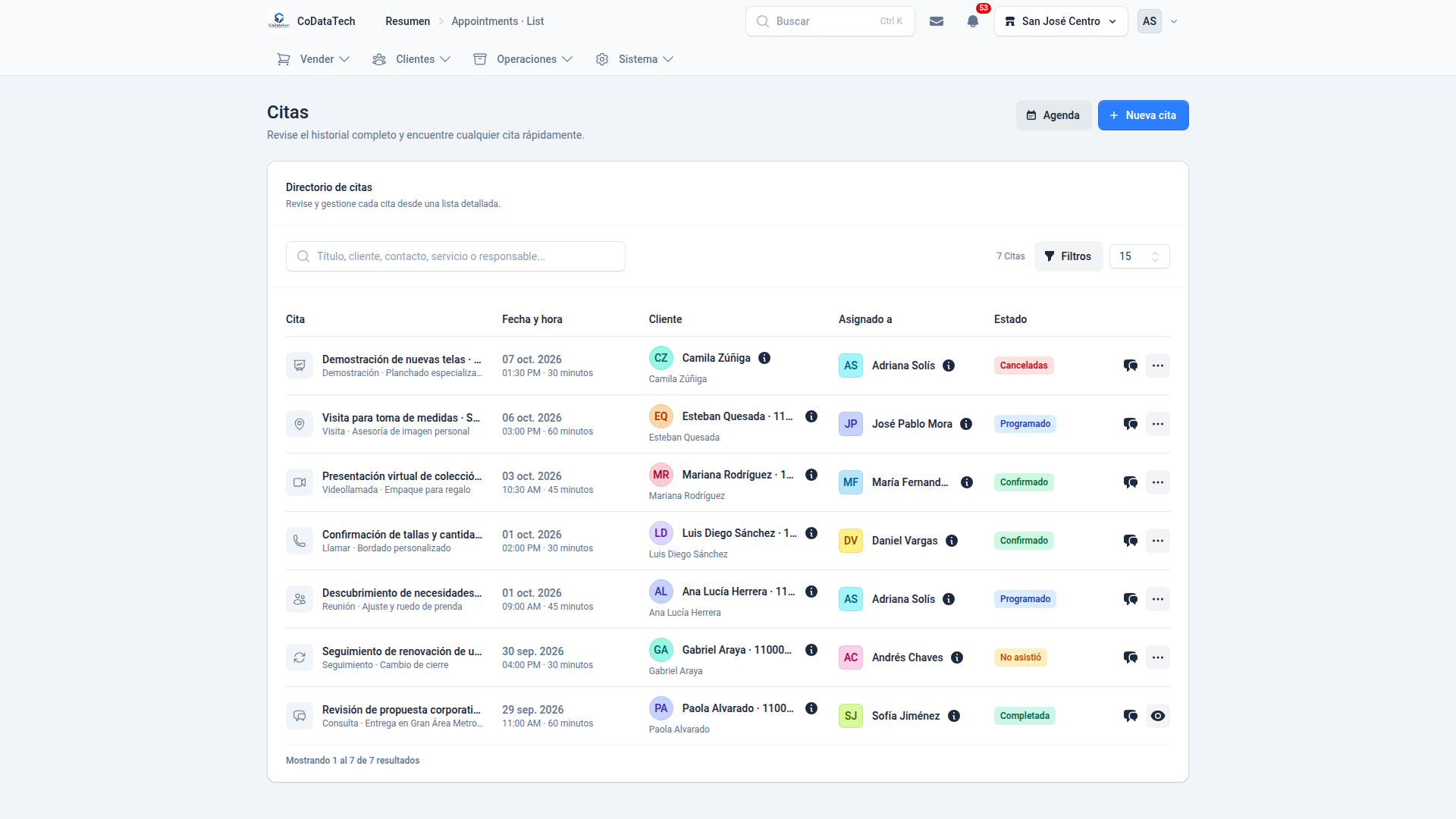
Task: Open more actions for Seguimiento de renovación row
Action: (x=1158, y=657)
